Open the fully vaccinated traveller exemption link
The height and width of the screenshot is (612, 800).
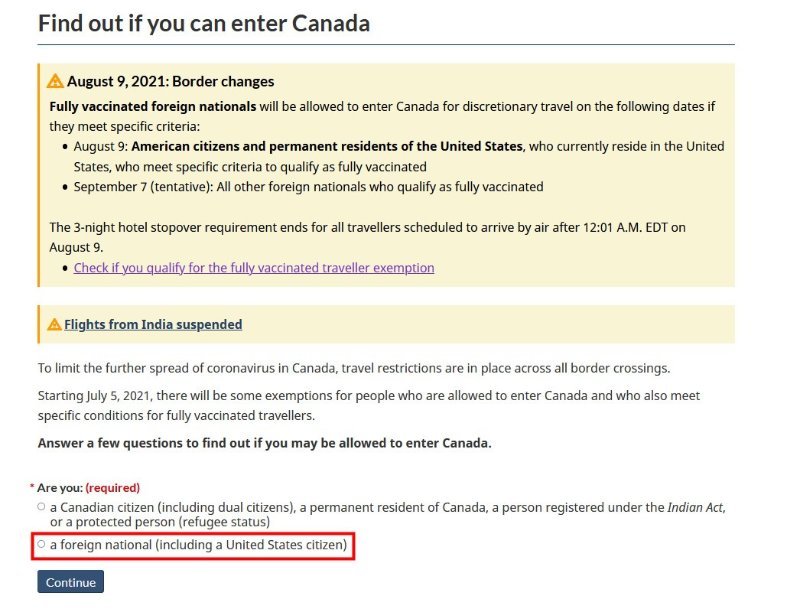254,268
